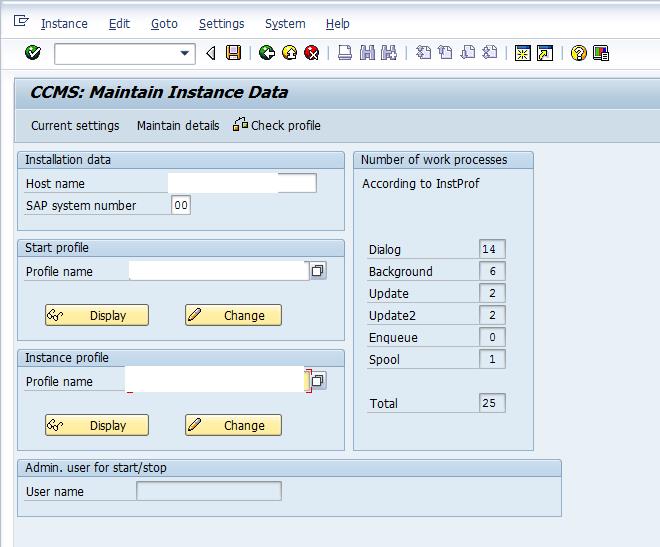
Task: Click the yellow Exit arrow icon
Action: point(289,53)
